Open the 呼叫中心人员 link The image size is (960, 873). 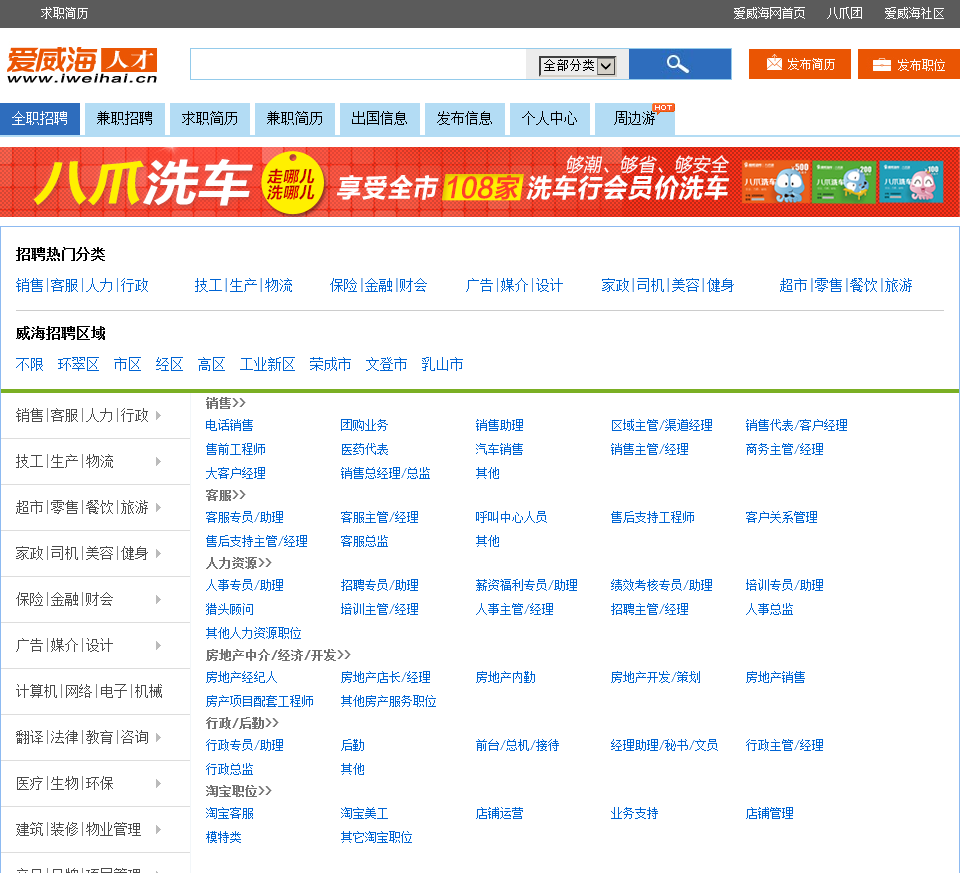511,517
